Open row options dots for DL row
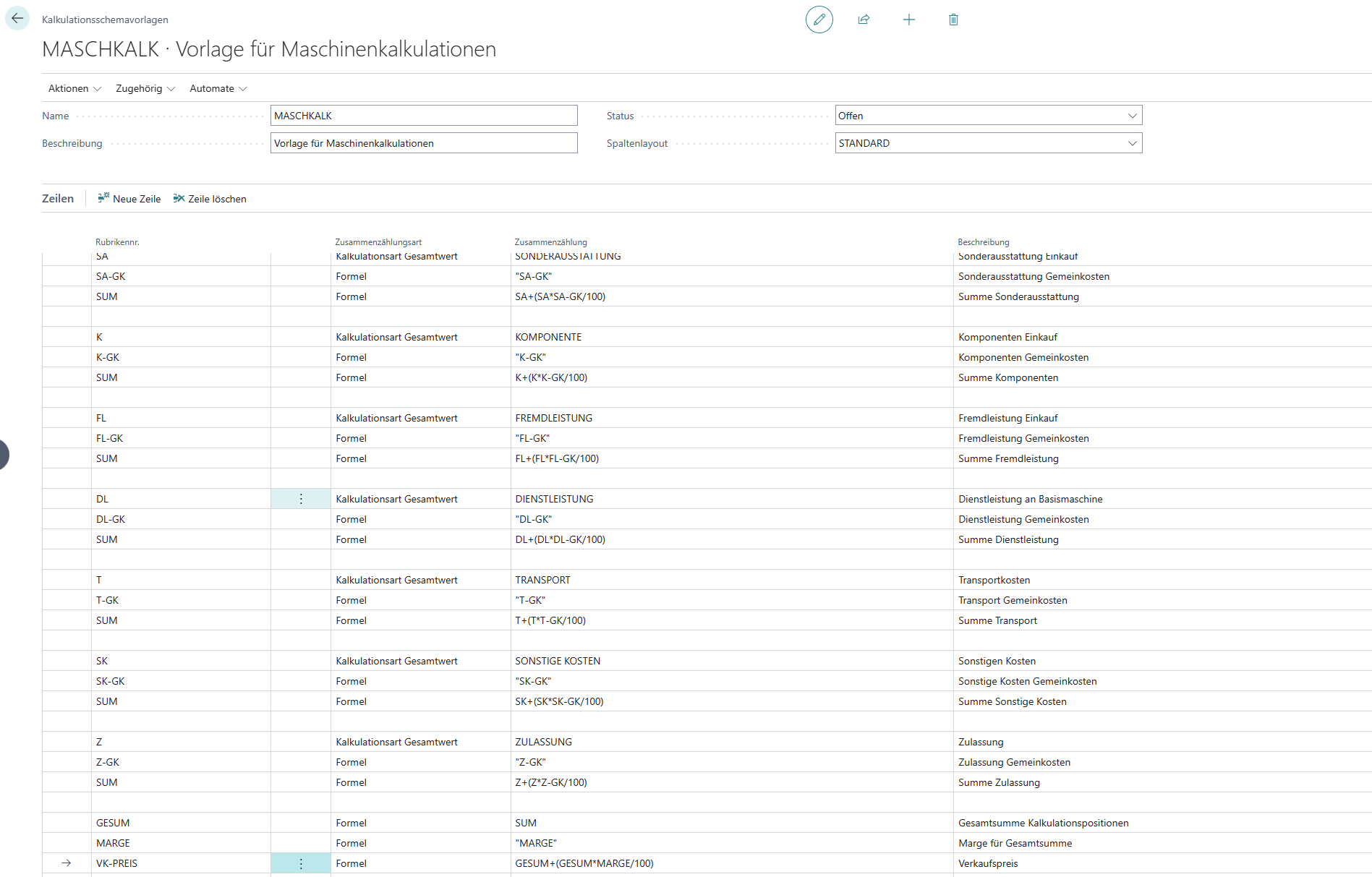 301,499
